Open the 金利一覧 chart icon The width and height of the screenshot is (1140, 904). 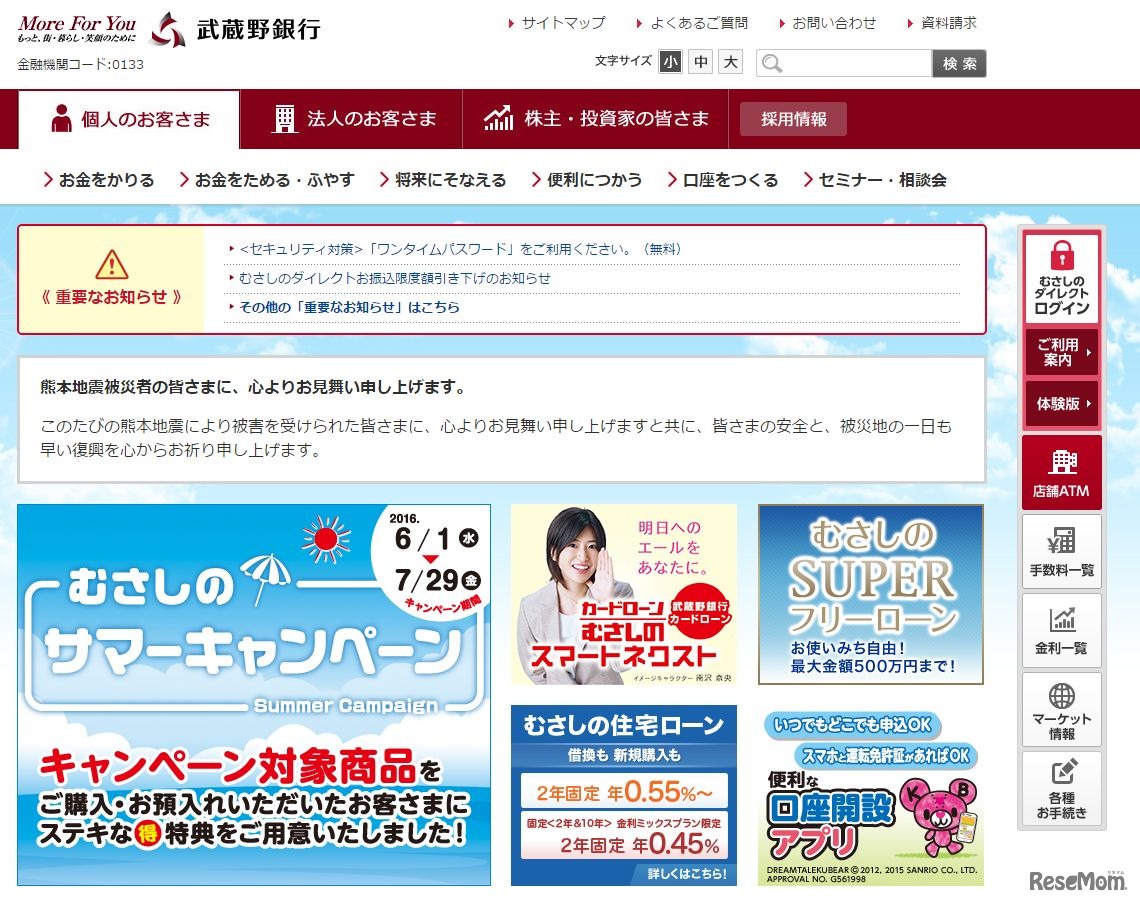coord(1061,620)
